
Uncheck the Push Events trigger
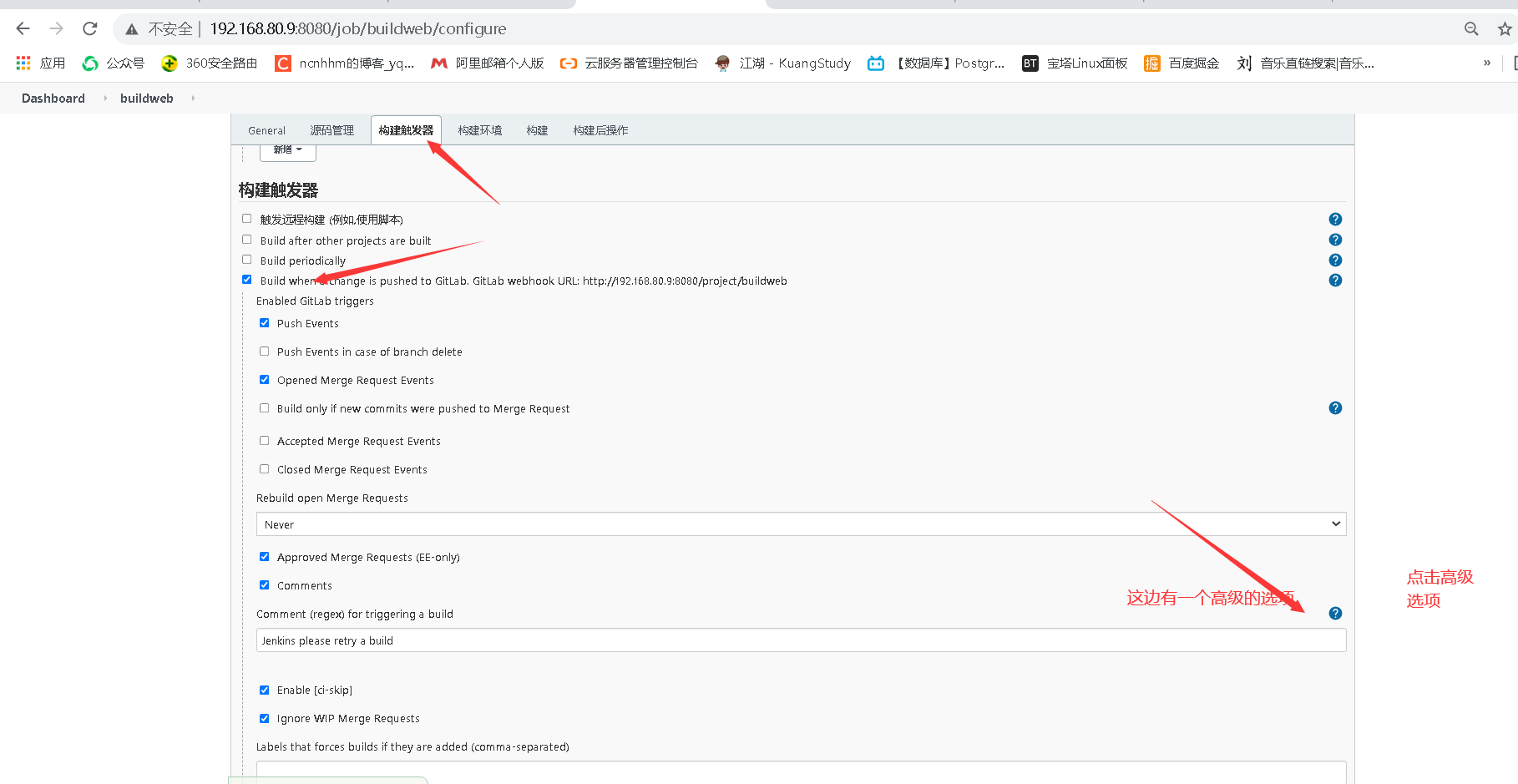(264, 322)
